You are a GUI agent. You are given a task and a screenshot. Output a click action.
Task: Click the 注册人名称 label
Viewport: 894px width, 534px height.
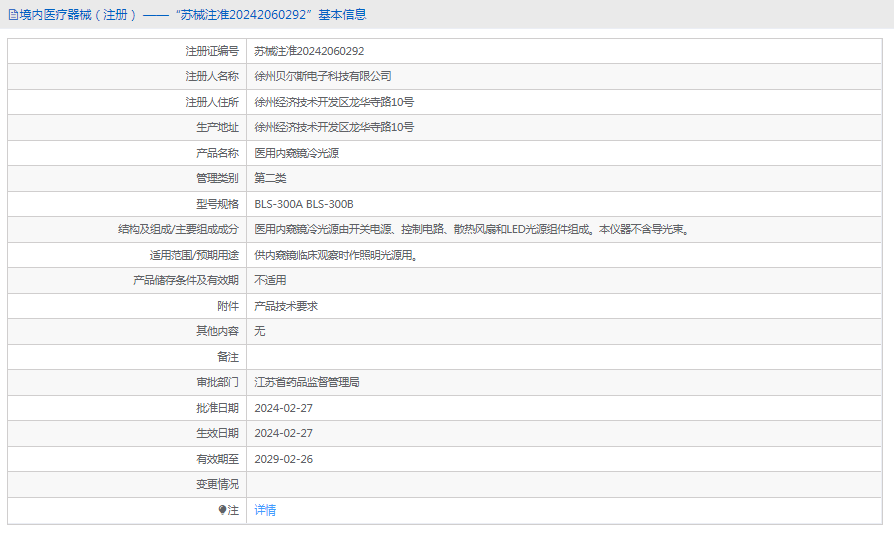(212, 76)
